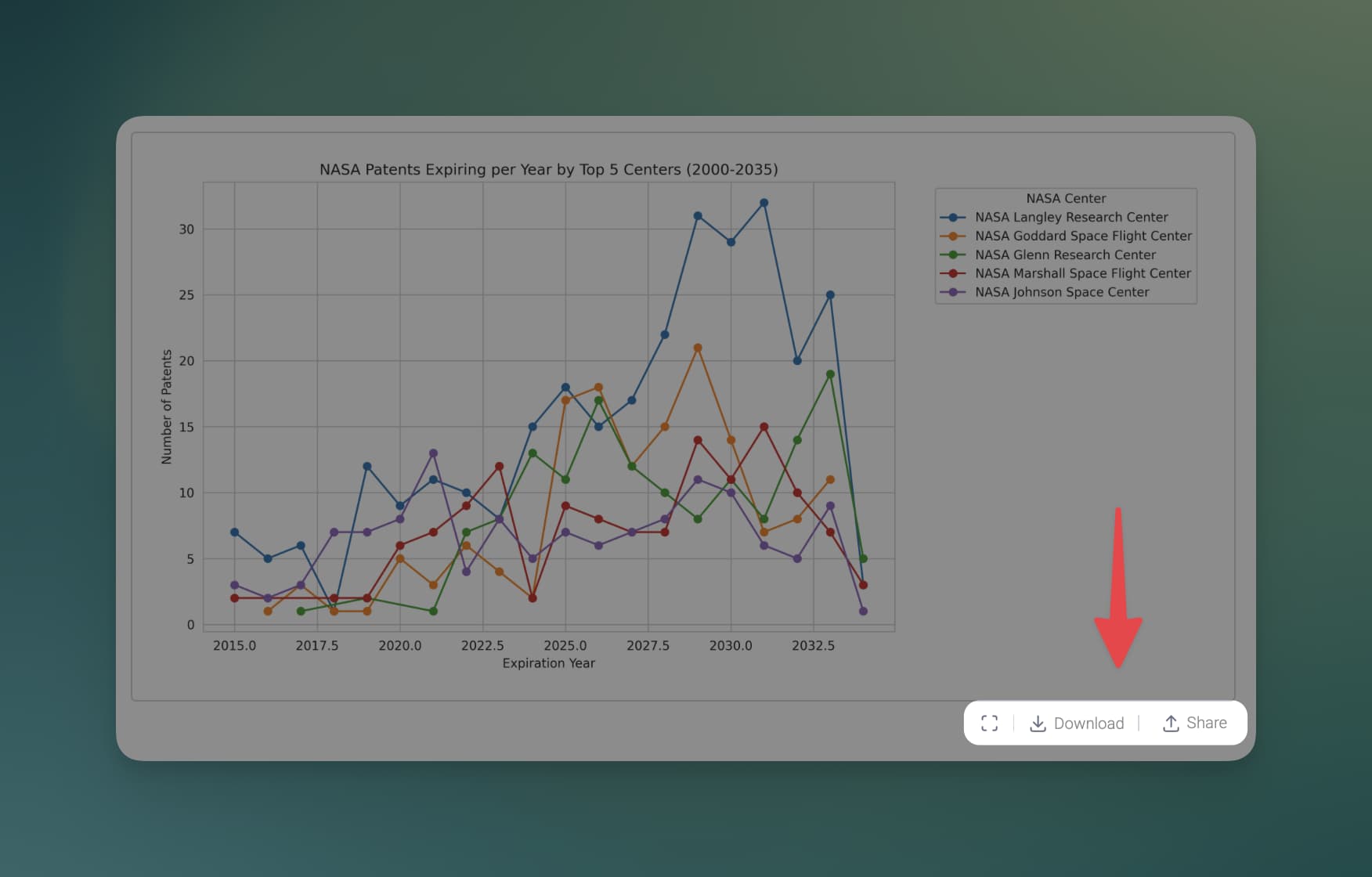Viewport: 1372px width, 877px height.
Task: Click the highest green Glenn data point
Action: pos(830,374)
